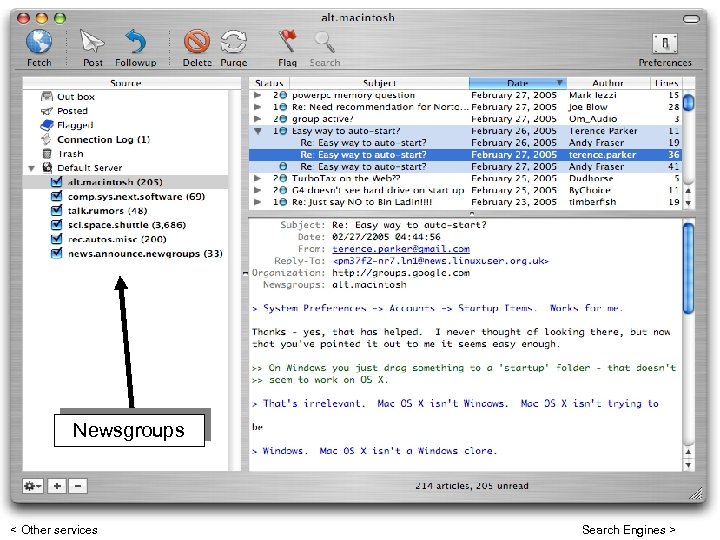Toggle news.announce.newgroups checkbox

[x=56, y=253]
